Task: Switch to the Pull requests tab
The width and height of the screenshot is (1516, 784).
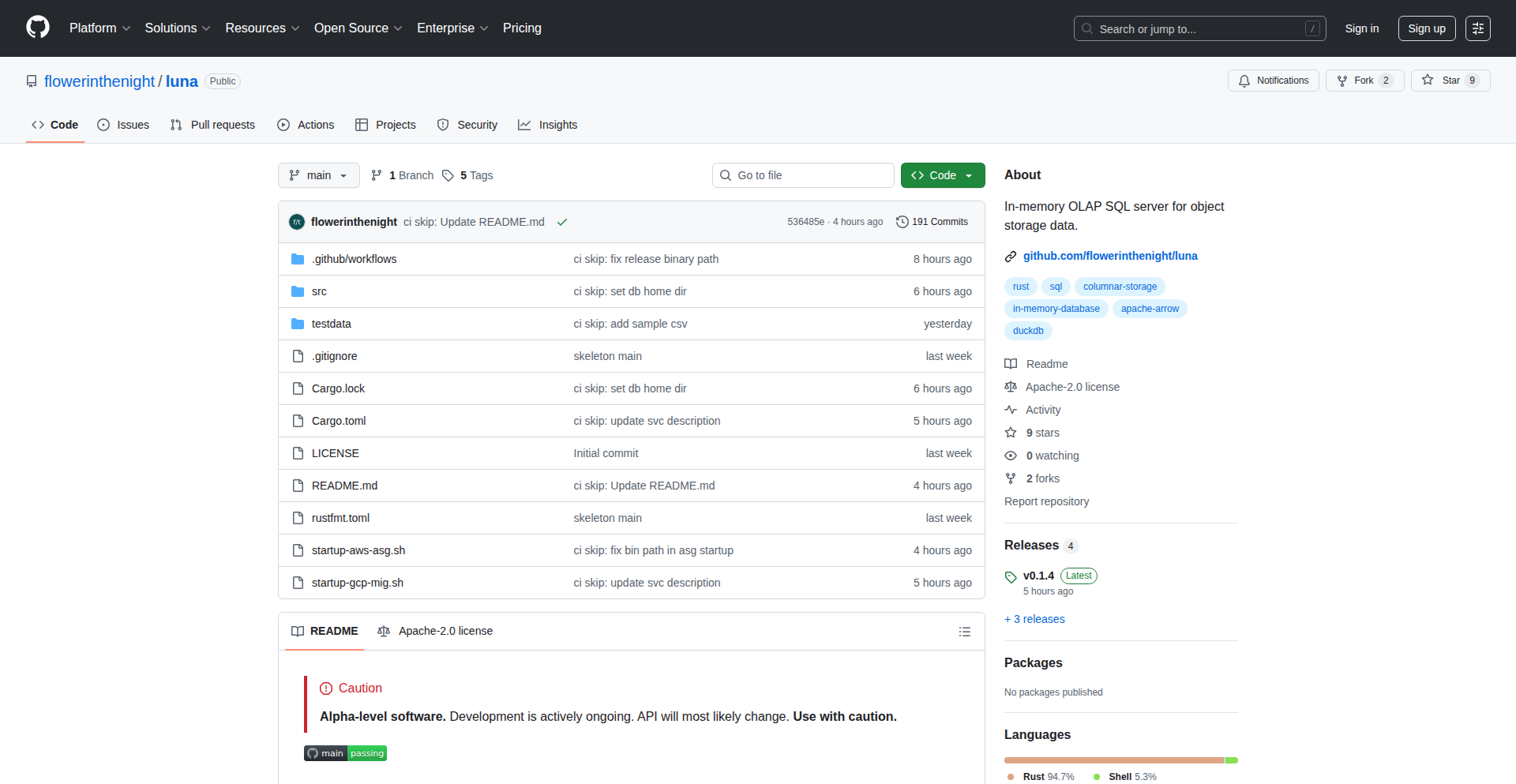Action: 212,125
